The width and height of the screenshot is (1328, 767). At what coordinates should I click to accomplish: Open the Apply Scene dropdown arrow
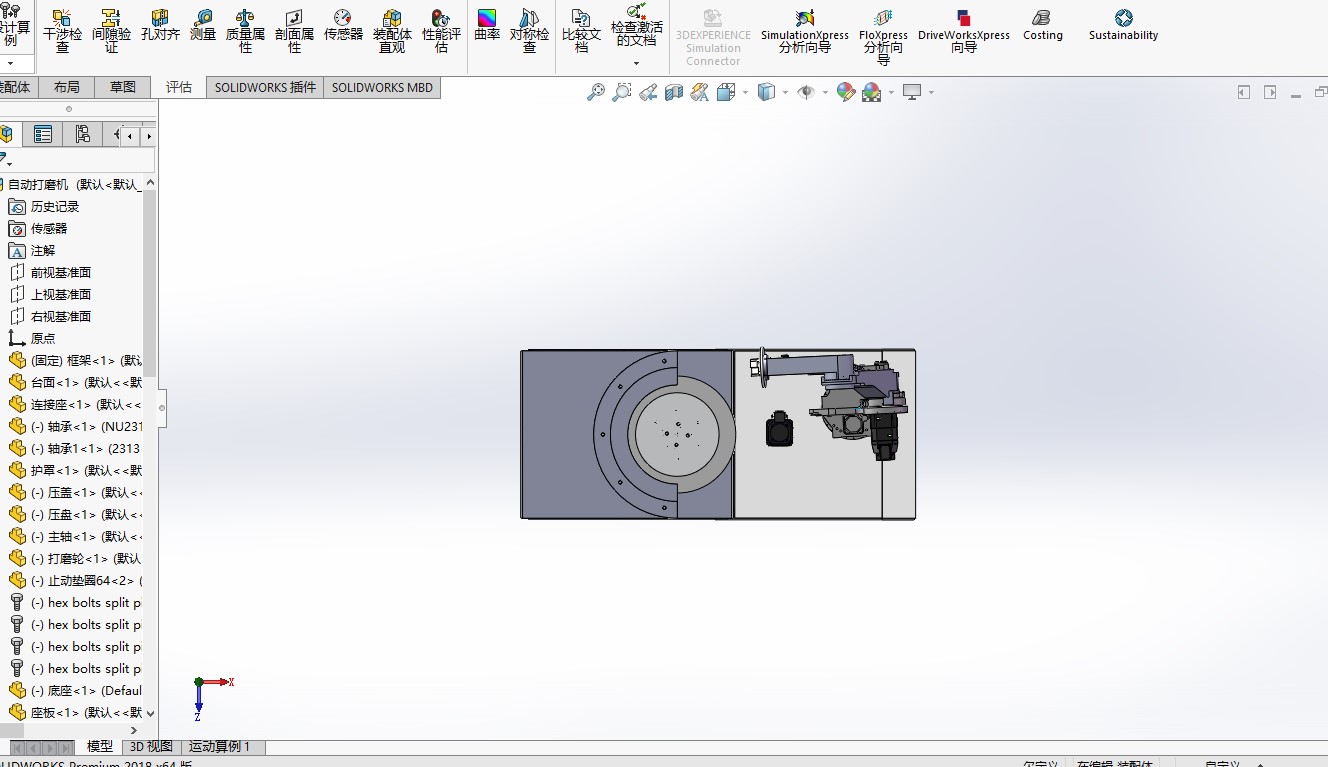pos(891,92)
